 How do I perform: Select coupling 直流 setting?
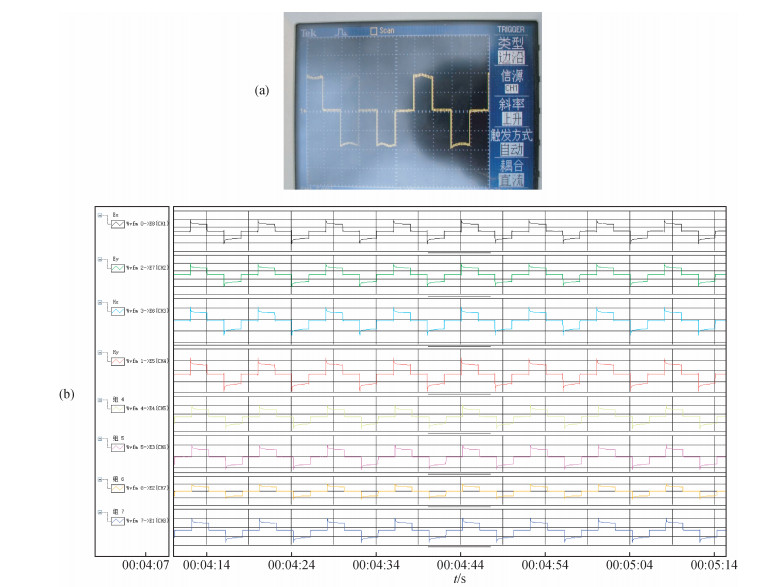[x=511, y=180]
